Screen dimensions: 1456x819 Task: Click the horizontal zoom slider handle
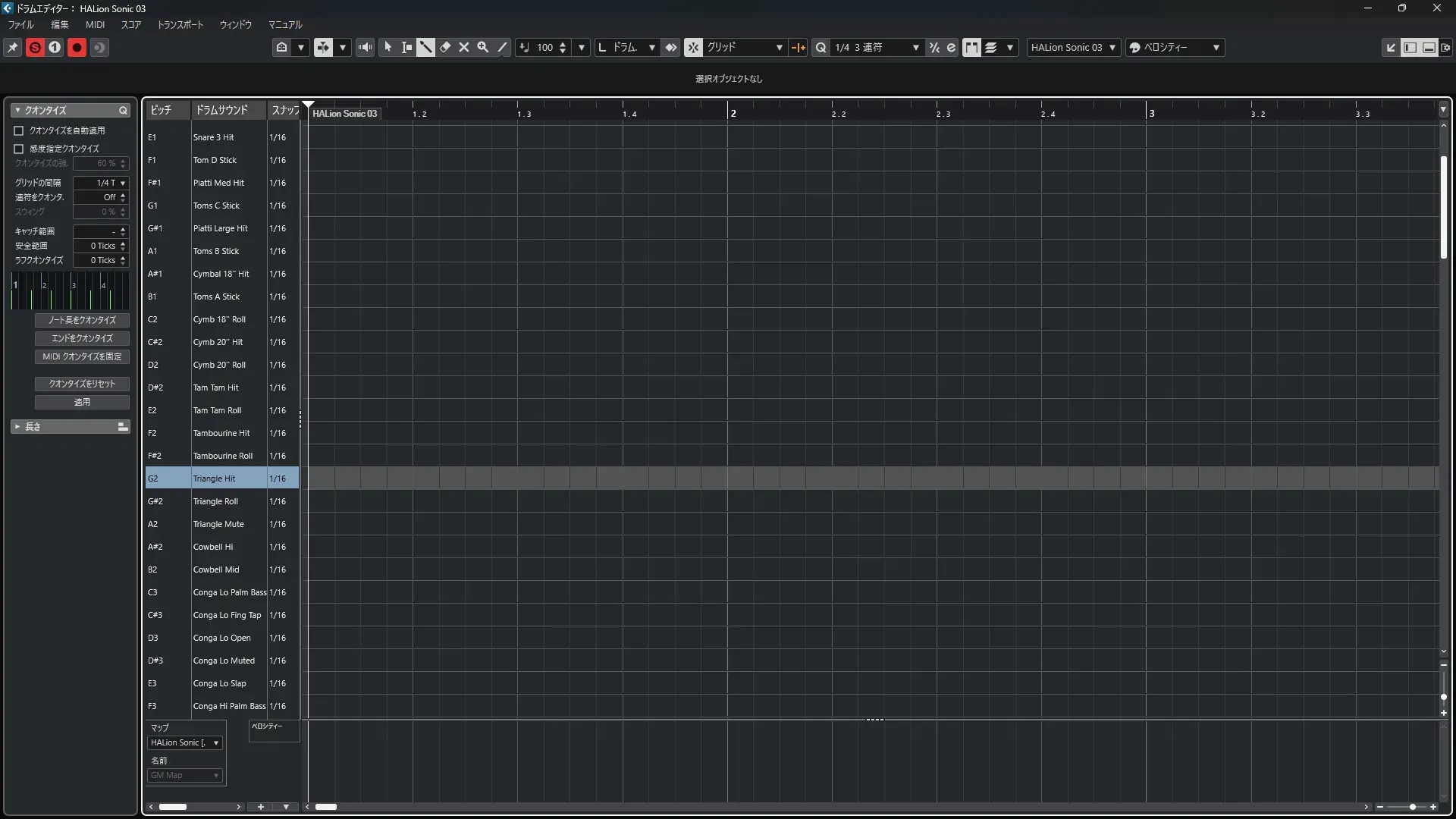(1412, 807)
